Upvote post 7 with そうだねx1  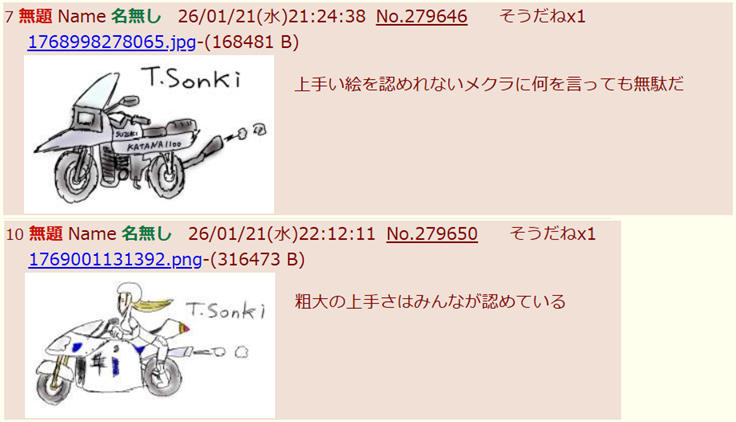click(542, 16)
